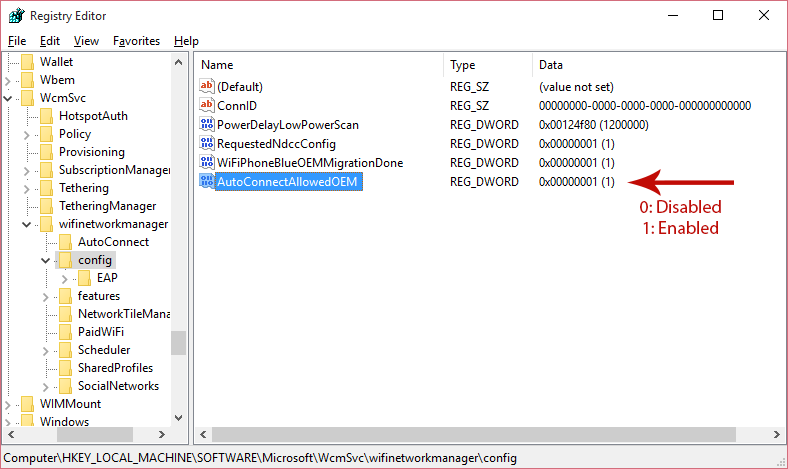Click the RequestedNdccConfig DWORD icon
The height and width of the screenshot is (469, 788).
click(207, 143)
